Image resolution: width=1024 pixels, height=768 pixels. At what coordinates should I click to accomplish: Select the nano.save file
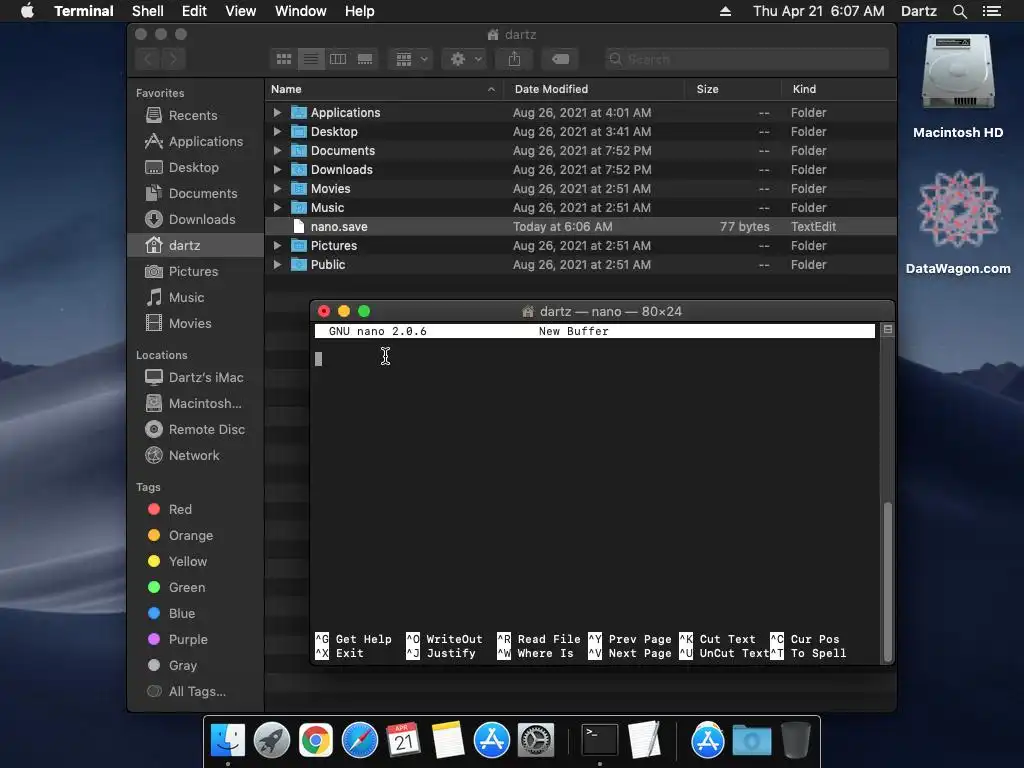581,227
